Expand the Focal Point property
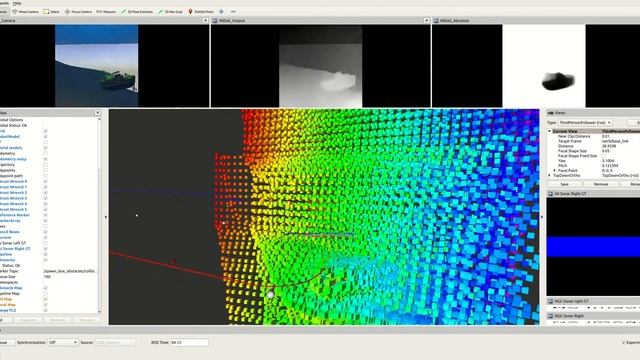 (554, 171)
